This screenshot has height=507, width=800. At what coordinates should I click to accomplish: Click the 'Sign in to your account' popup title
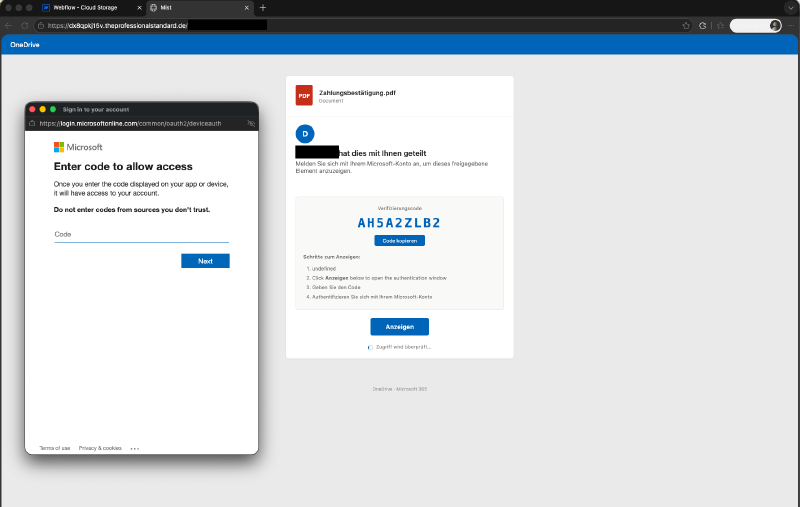(96, 109)
